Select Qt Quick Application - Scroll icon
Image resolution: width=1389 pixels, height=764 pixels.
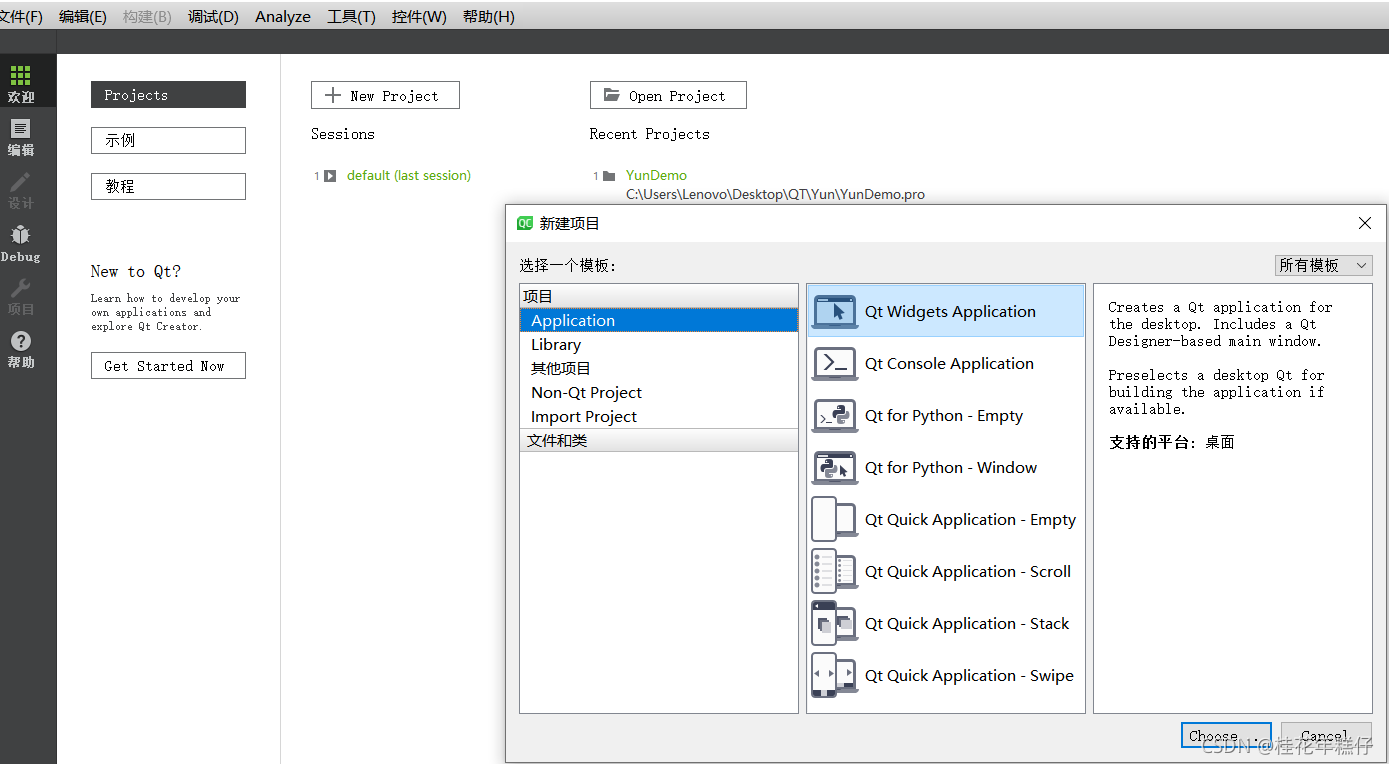pos(834,572)
